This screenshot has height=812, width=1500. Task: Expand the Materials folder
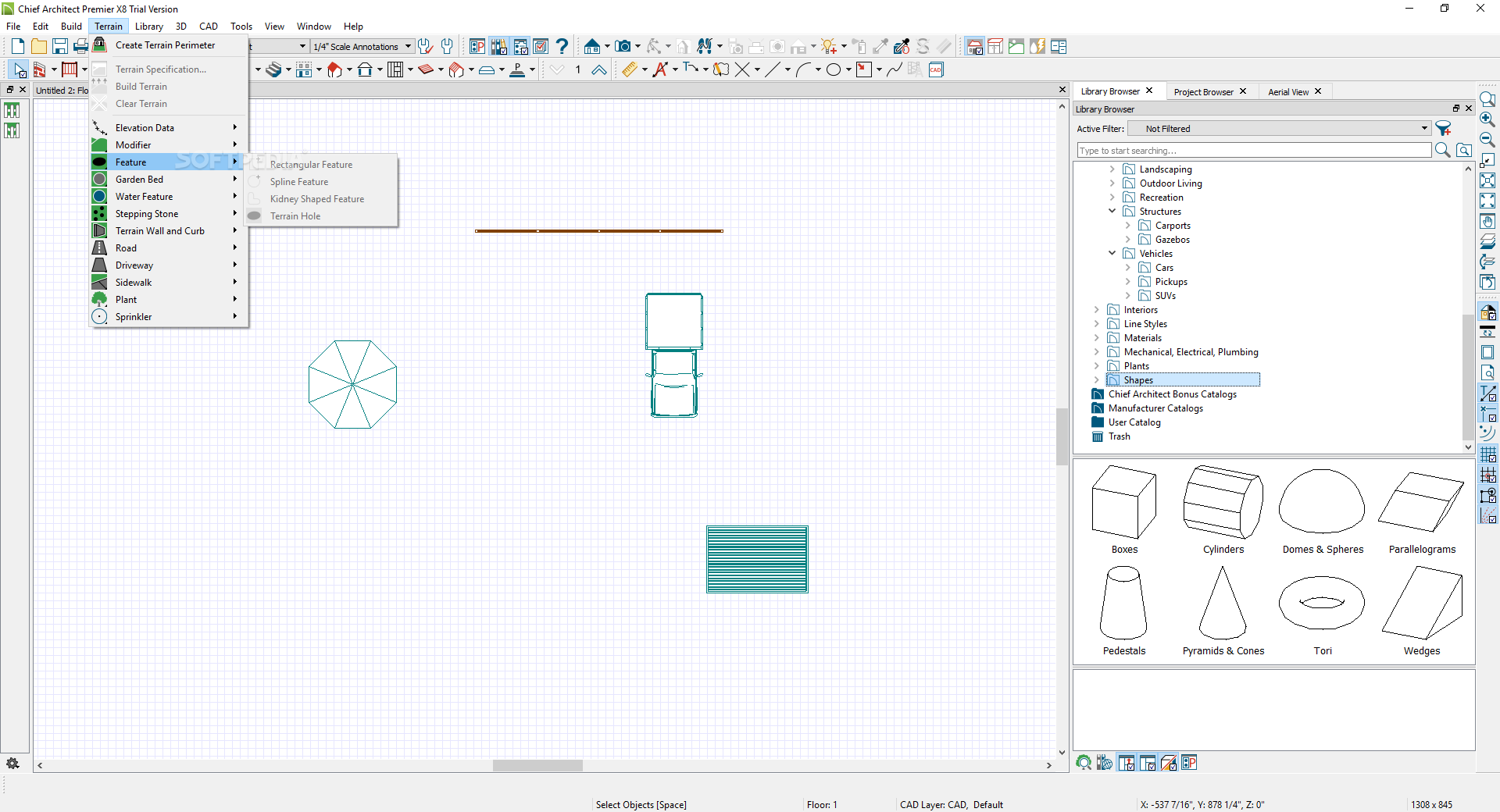tap(1097, 338)
